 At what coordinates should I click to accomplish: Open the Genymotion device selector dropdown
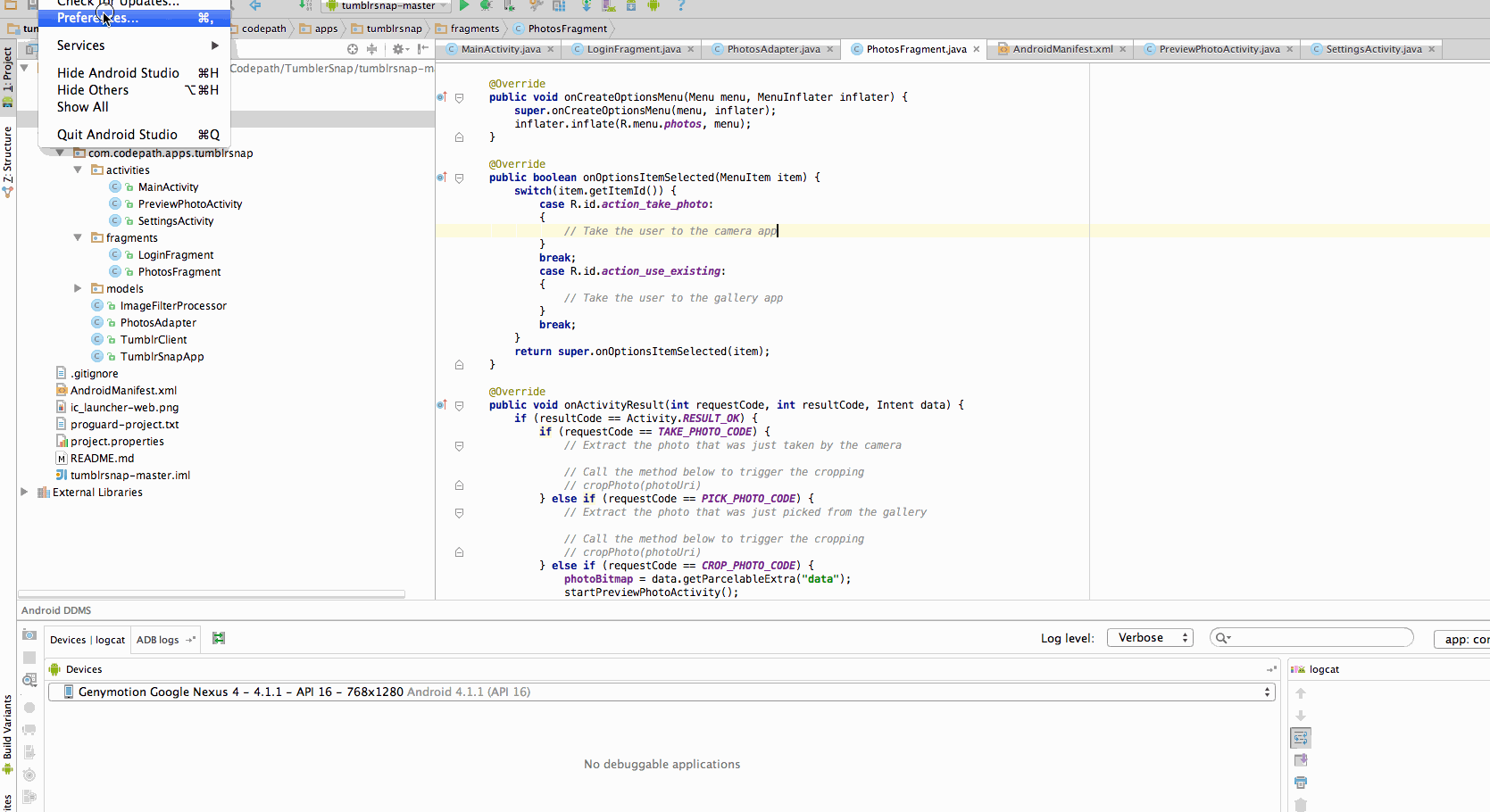click(662, 692)
